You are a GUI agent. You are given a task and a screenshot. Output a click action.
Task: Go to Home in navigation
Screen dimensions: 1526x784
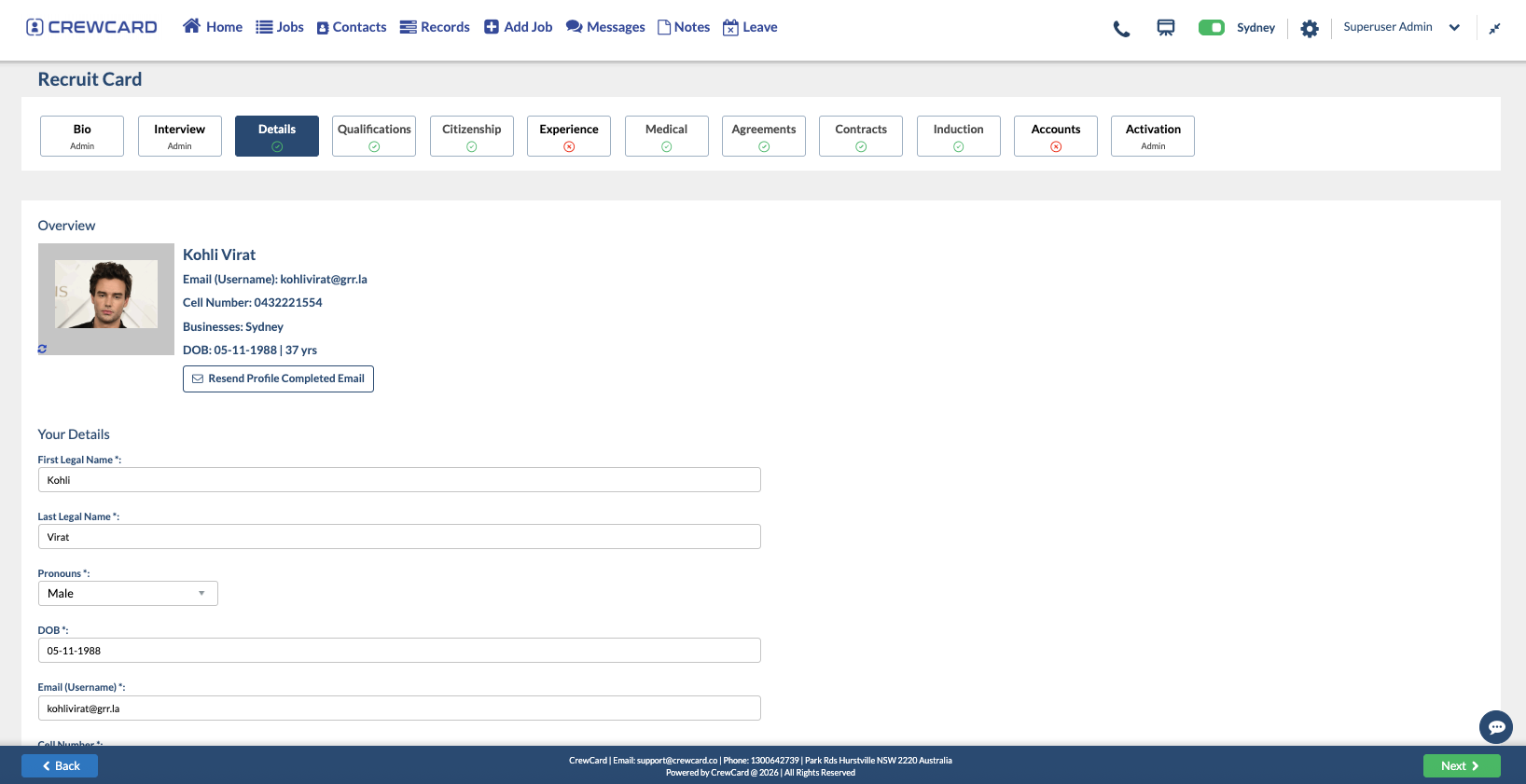point(213,27)
